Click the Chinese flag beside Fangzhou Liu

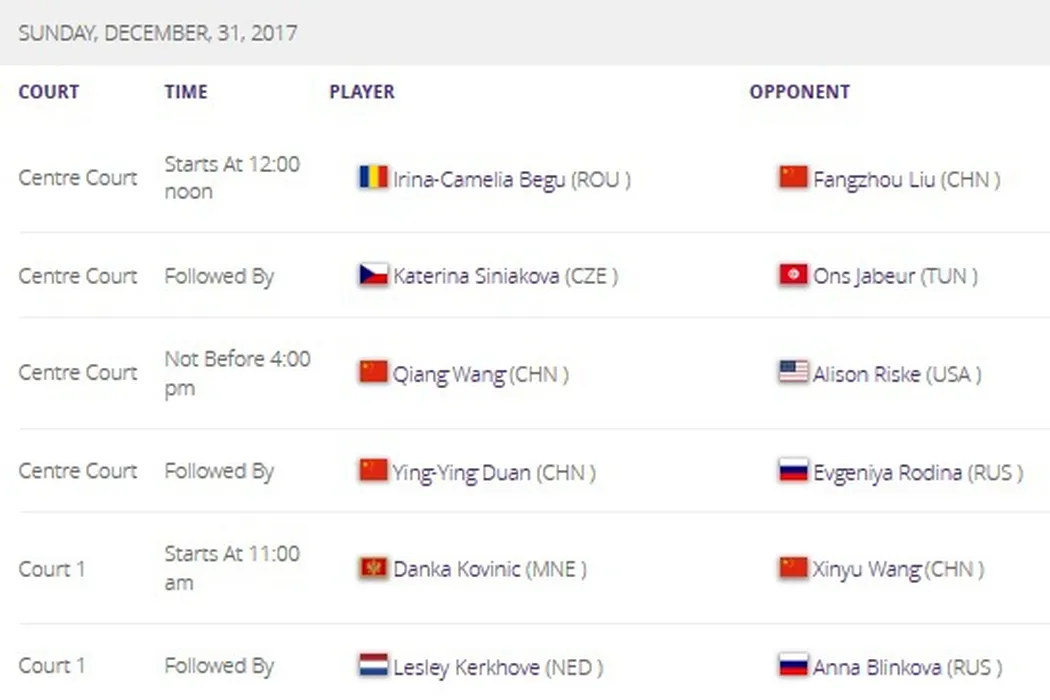coord(793,178)
